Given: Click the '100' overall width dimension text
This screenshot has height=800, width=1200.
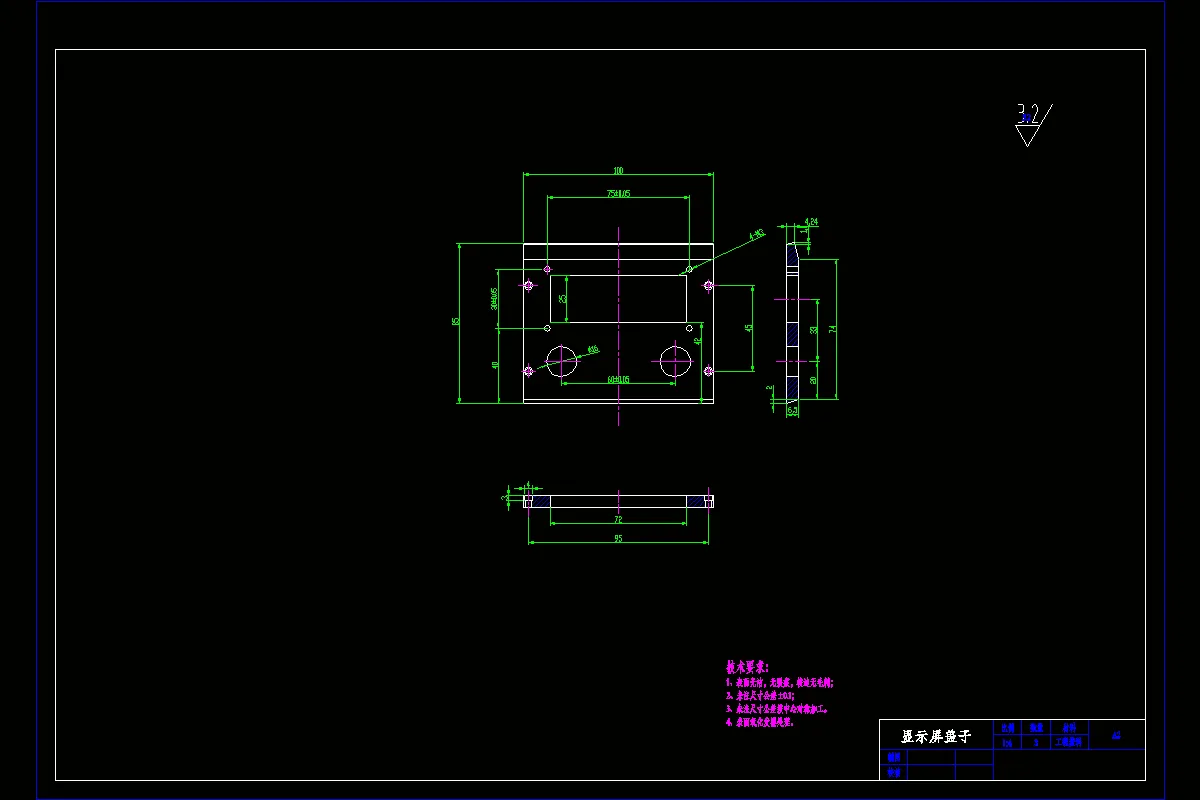Looking at the screenshot, I should coord(618,170).
